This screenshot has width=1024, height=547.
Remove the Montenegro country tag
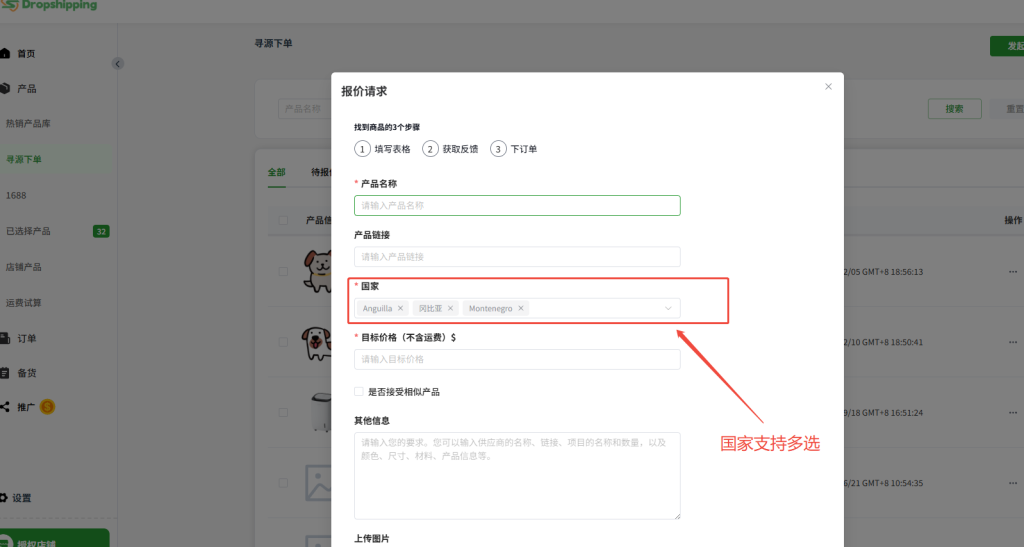[521, 309]
